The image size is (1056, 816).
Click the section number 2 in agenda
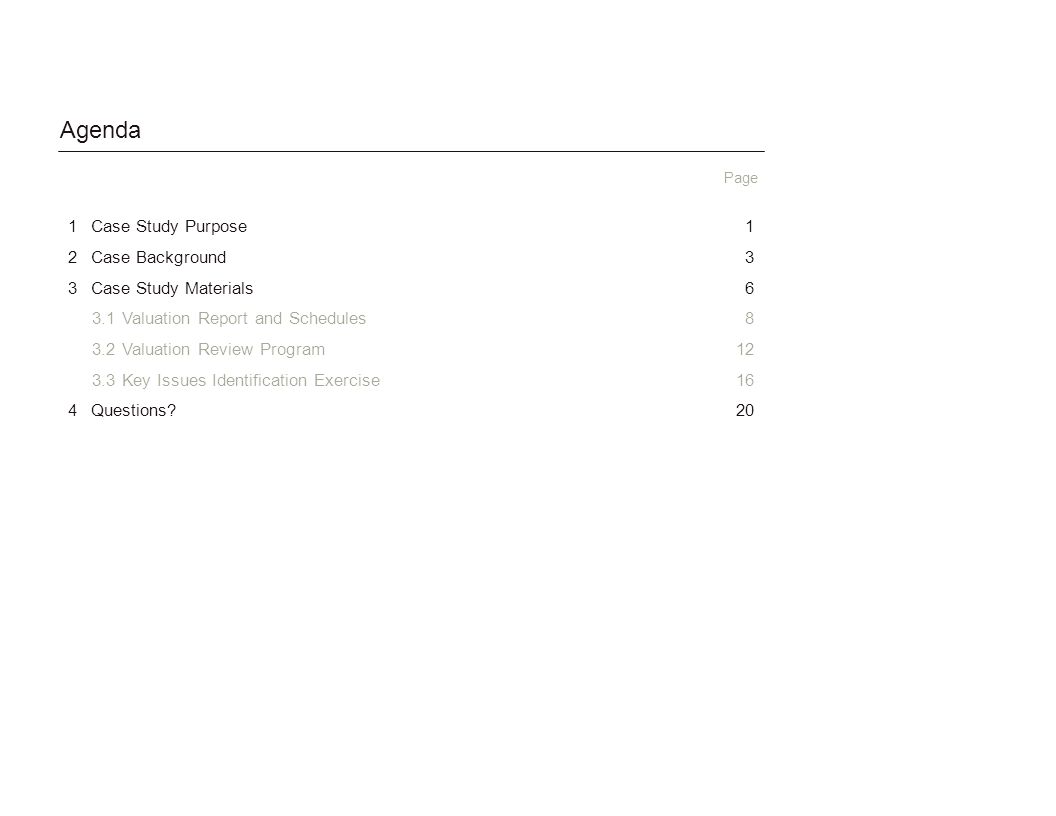tap(73, 258)
